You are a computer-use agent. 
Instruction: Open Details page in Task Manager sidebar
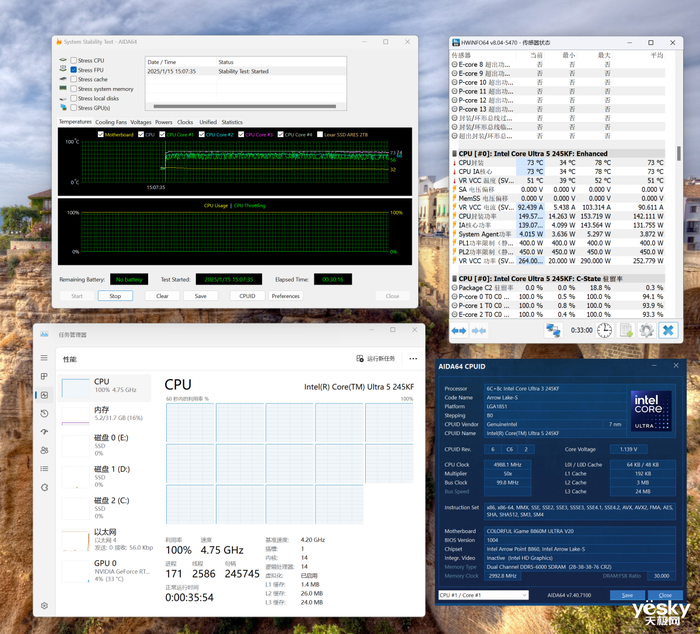click(44, 468)
